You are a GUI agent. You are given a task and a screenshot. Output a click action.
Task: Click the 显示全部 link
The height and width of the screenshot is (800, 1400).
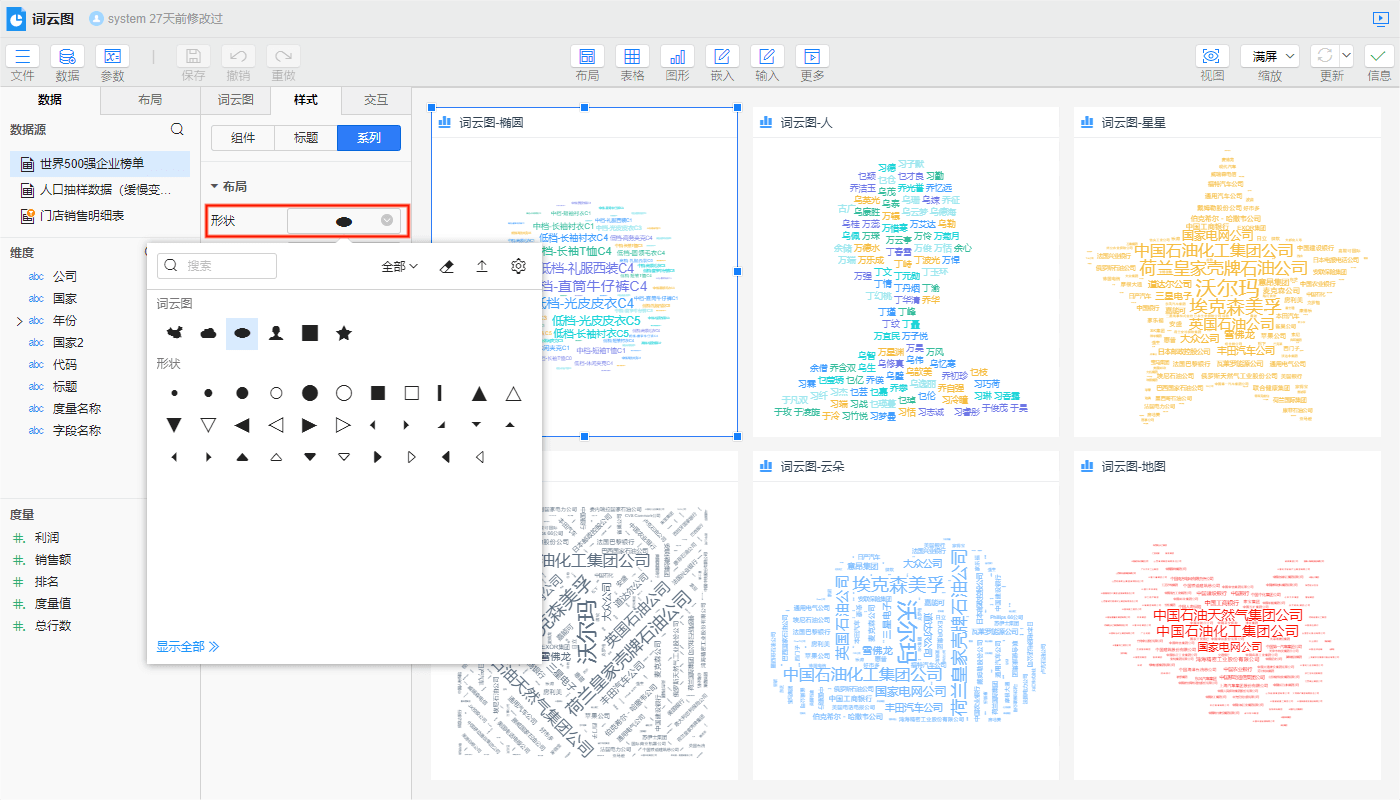(x=187, y=646)
